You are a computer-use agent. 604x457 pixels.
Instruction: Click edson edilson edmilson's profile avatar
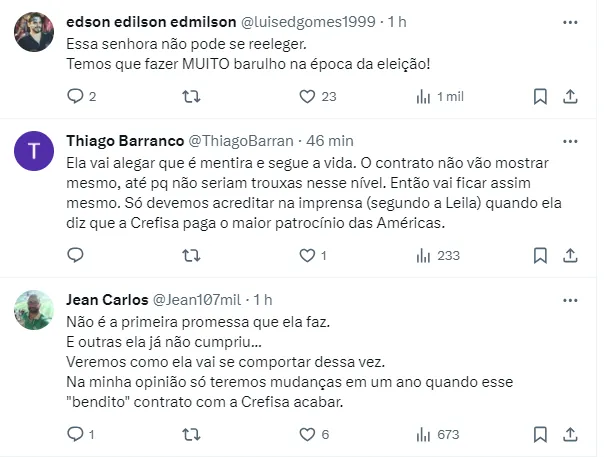click(34, 34)
